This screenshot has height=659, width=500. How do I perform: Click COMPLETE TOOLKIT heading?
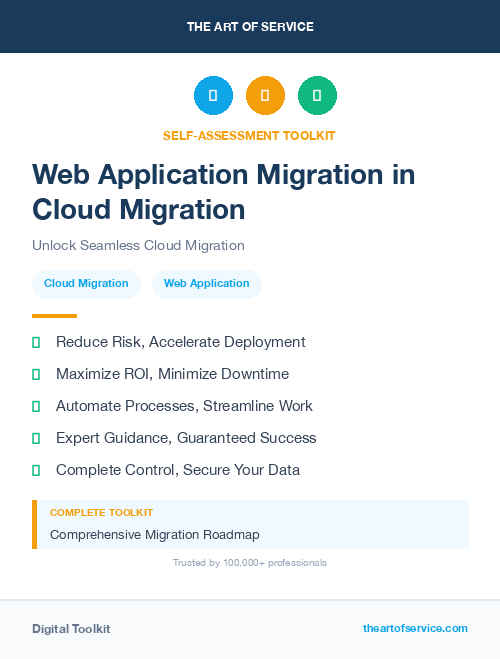pyautogui.click(x=101, y=513)
